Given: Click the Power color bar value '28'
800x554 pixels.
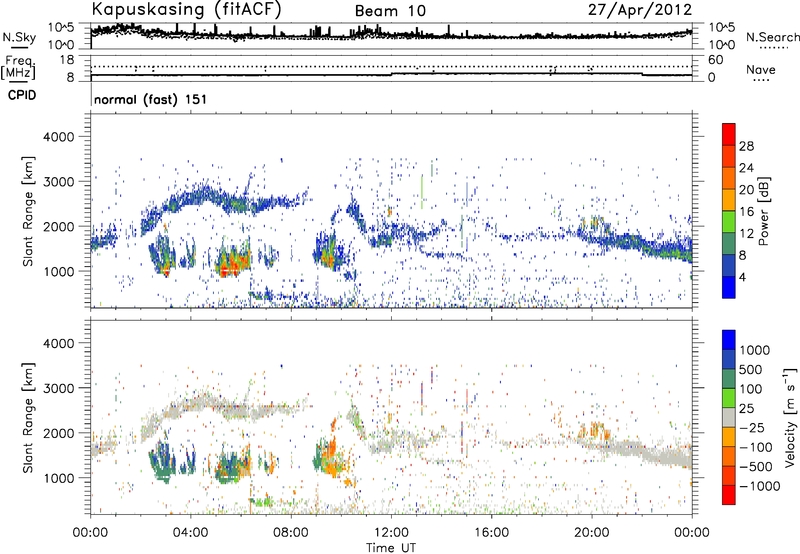Looking at the screenshot, I should pos(746,146).
